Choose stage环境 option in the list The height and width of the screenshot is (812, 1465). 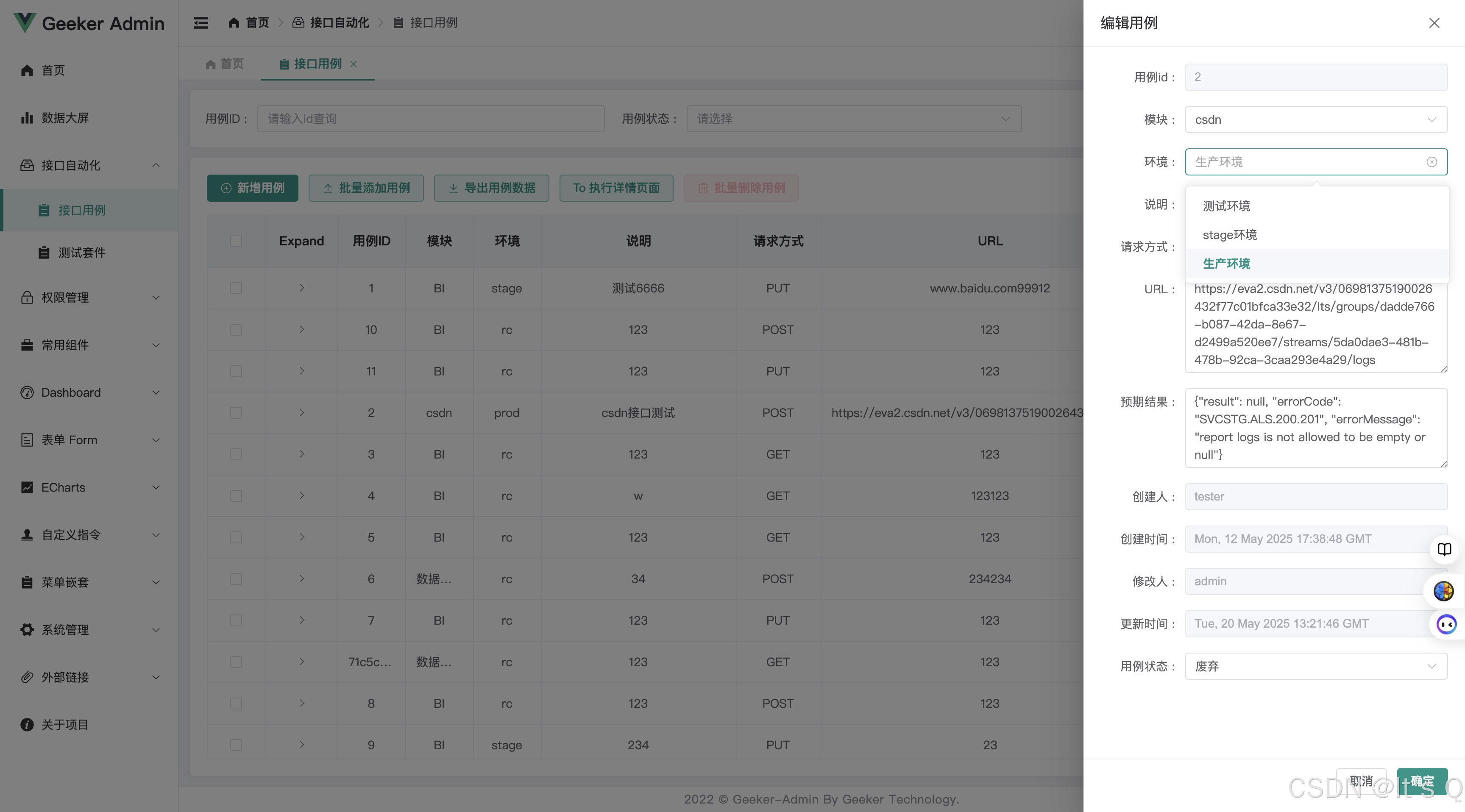tap(1230, 235)
